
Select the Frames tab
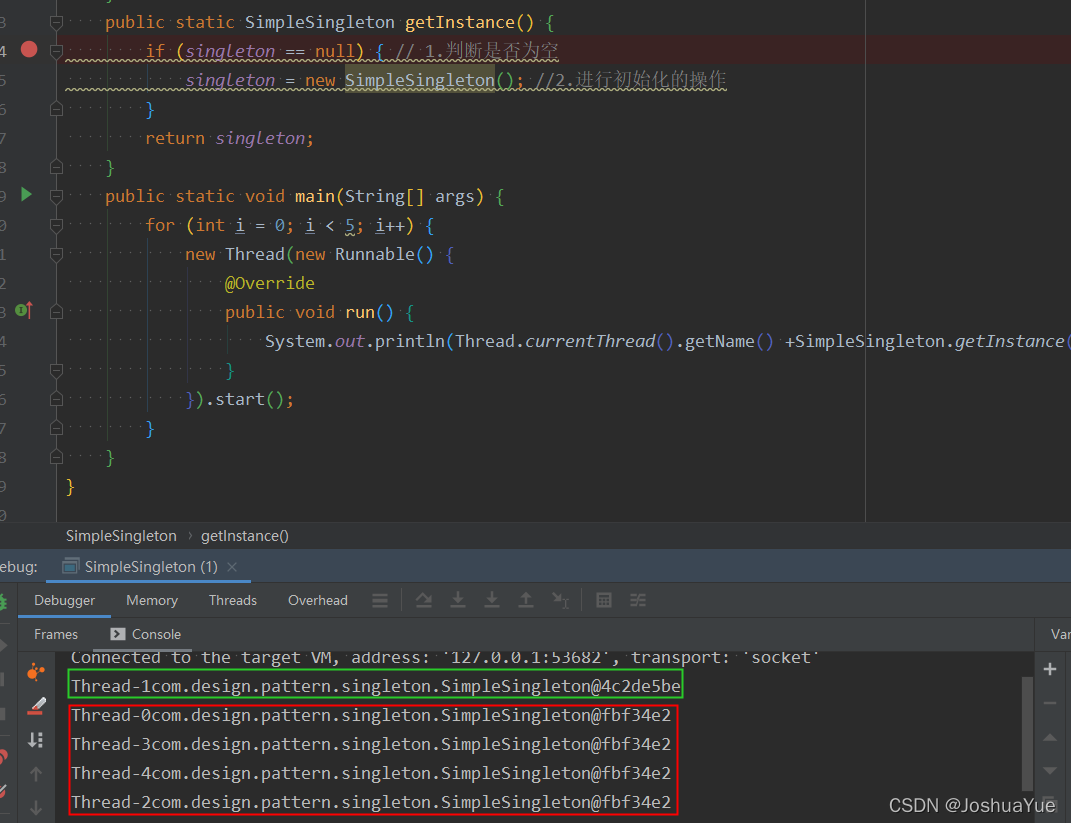[55, 634]
